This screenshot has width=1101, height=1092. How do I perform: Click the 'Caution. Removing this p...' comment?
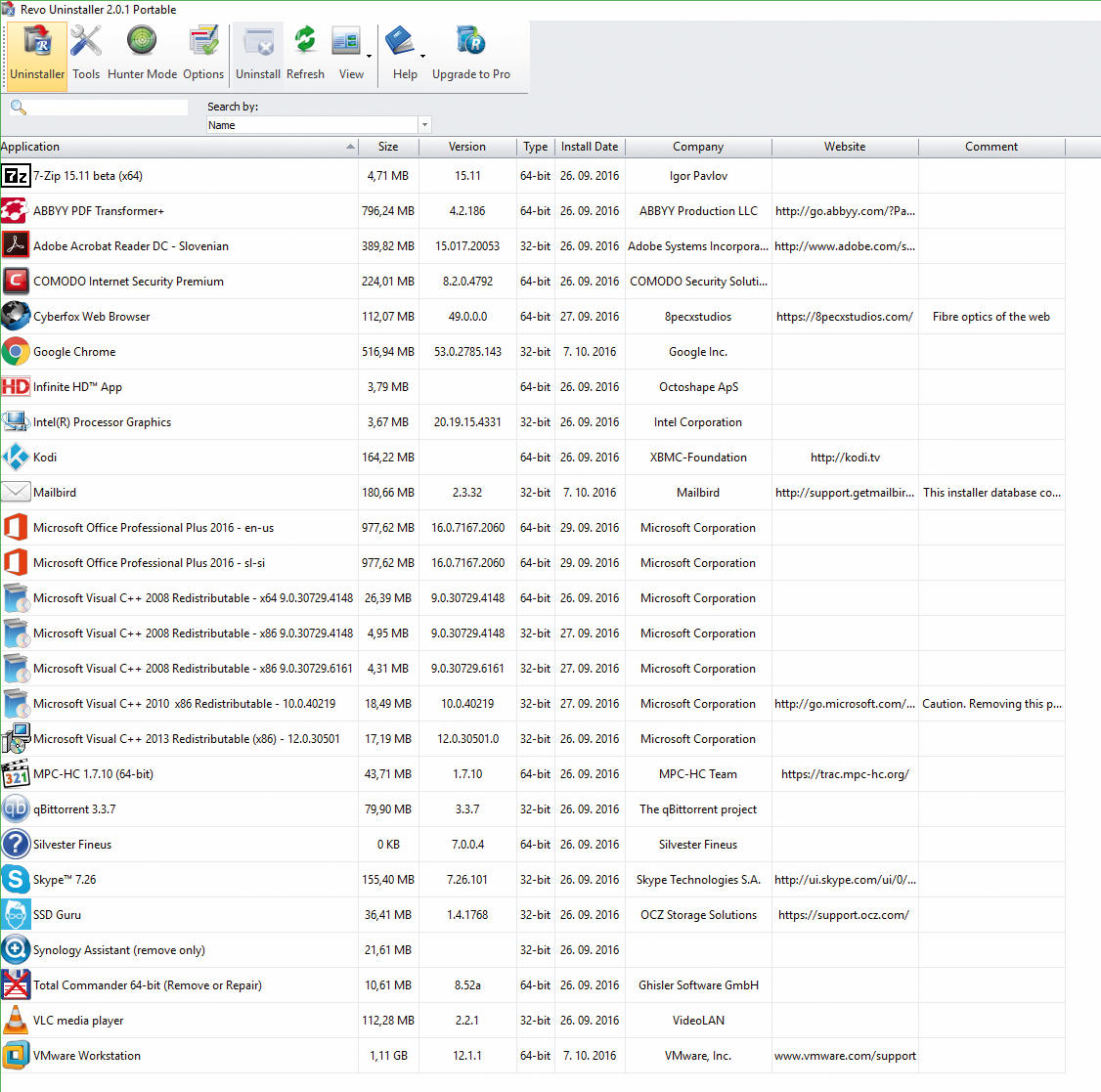pyautogui.click(x=991, y=704)
